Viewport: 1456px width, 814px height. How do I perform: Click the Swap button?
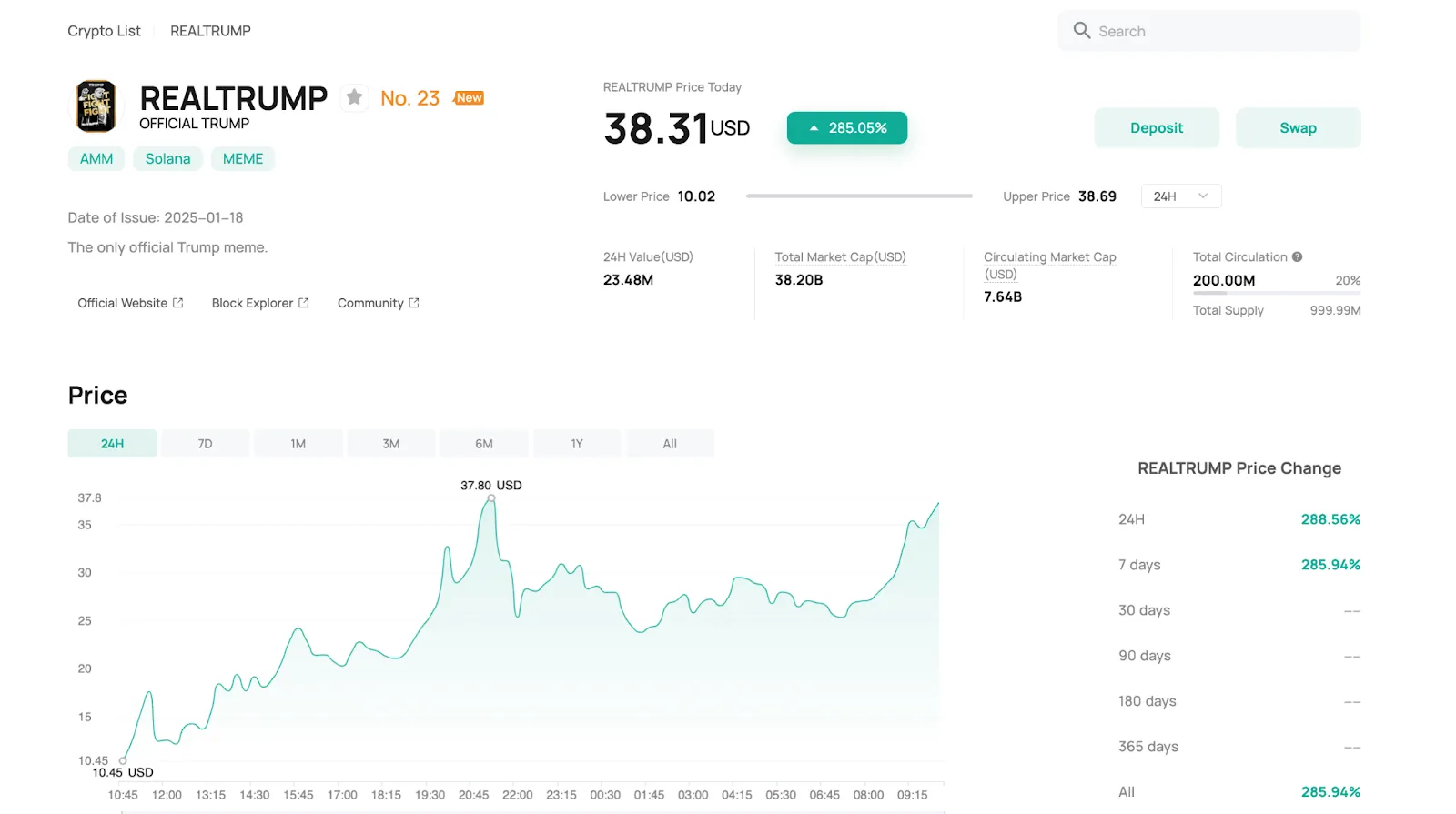1298,128
